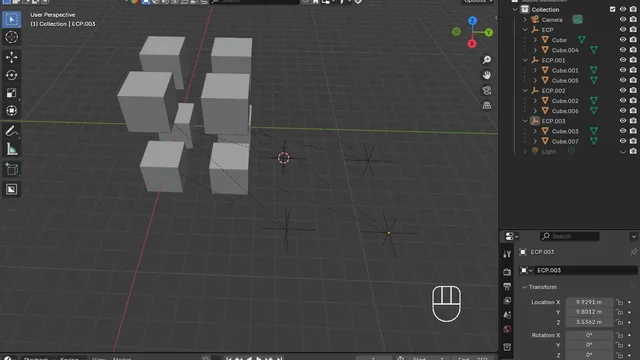Pick the Measure tool

coord(11,149)
